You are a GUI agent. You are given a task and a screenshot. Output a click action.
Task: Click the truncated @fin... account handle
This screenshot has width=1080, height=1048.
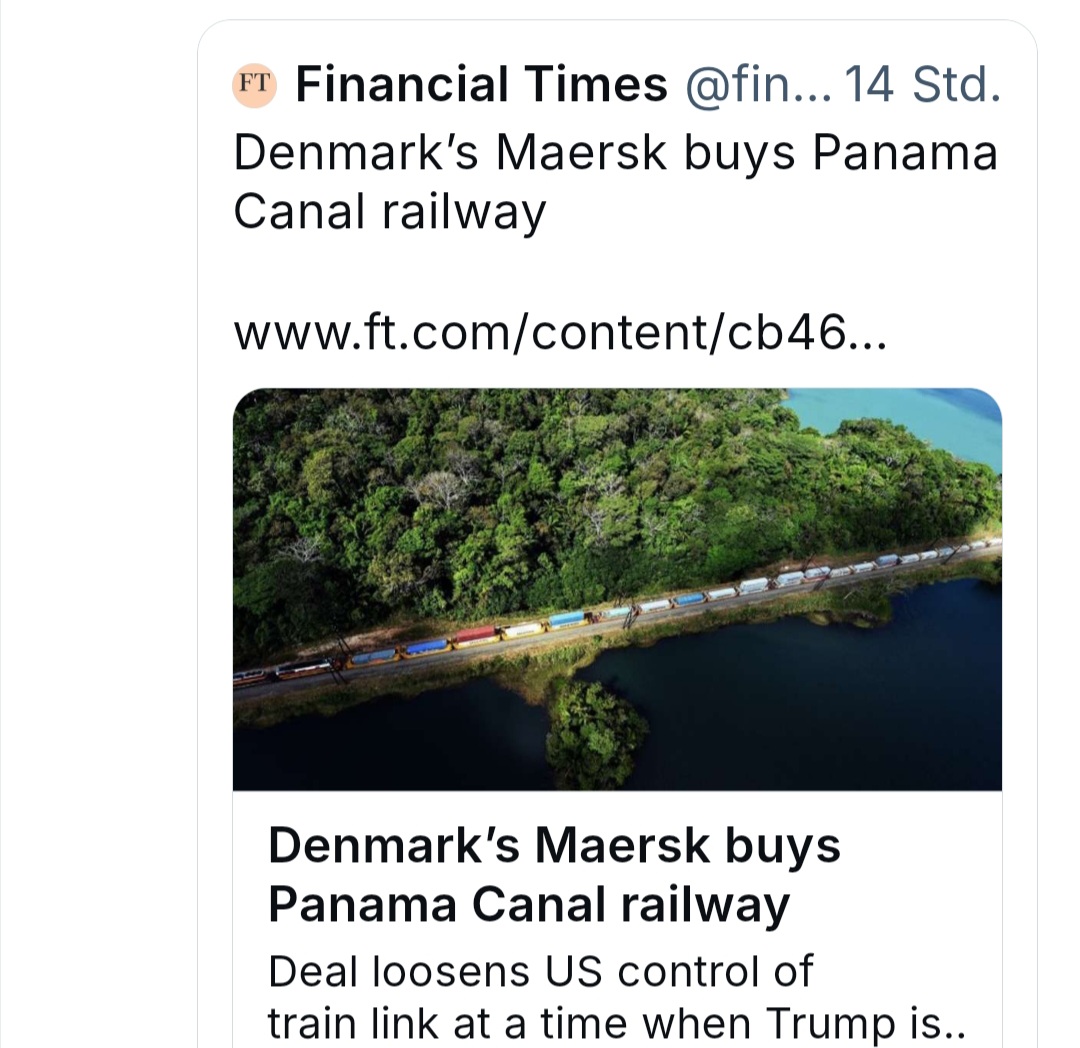(759, 85)
